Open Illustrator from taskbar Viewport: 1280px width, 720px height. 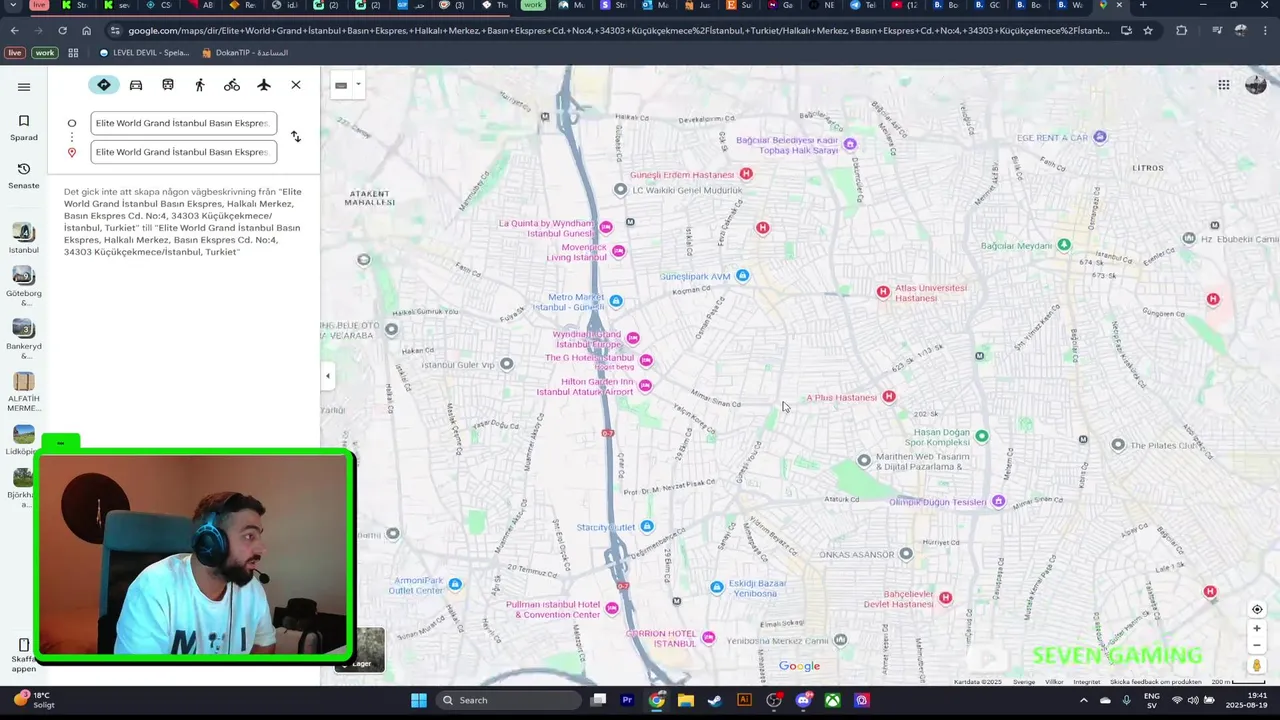(744, 700)
